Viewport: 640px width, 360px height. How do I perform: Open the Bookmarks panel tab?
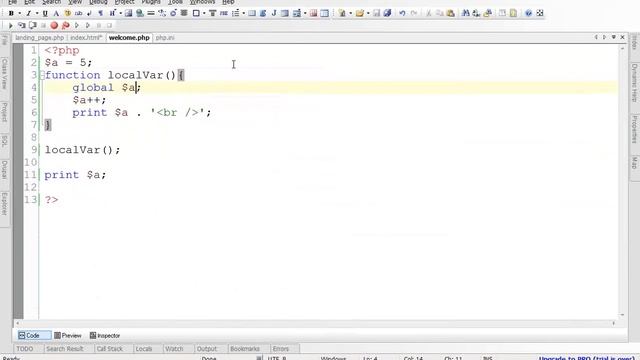[x=244, y=349]
